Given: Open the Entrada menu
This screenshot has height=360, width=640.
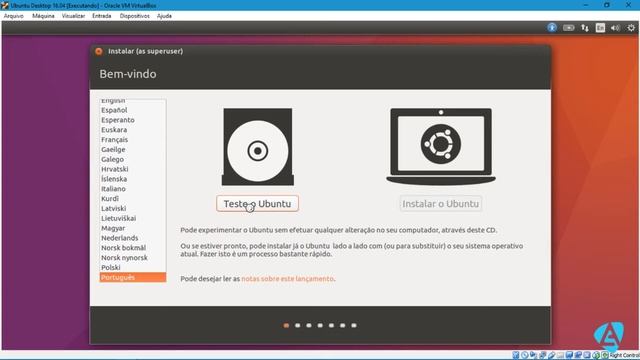Looking at the screenshot, I should (102, 16).
